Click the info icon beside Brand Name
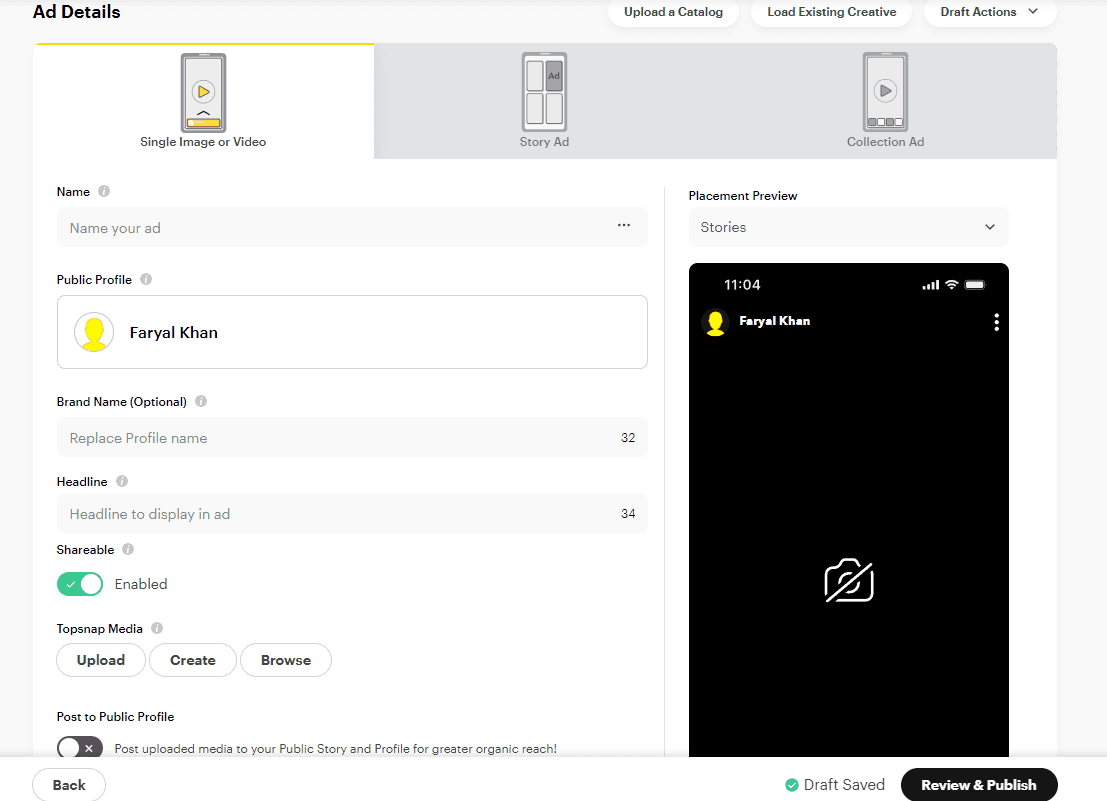Viewport: 1107px width, 801px height. point(201,401)
